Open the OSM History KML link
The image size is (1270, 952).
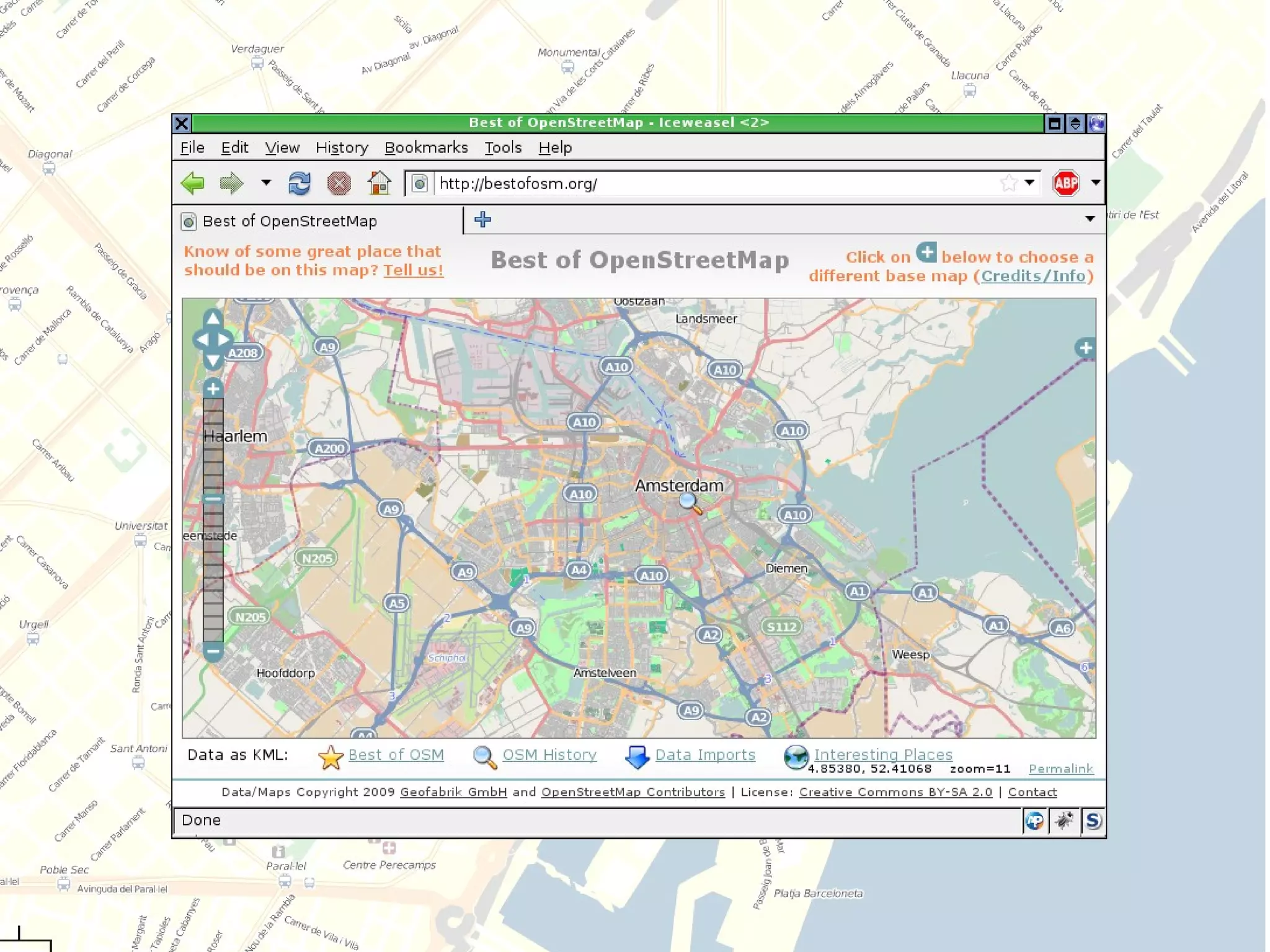pos(549,755)
